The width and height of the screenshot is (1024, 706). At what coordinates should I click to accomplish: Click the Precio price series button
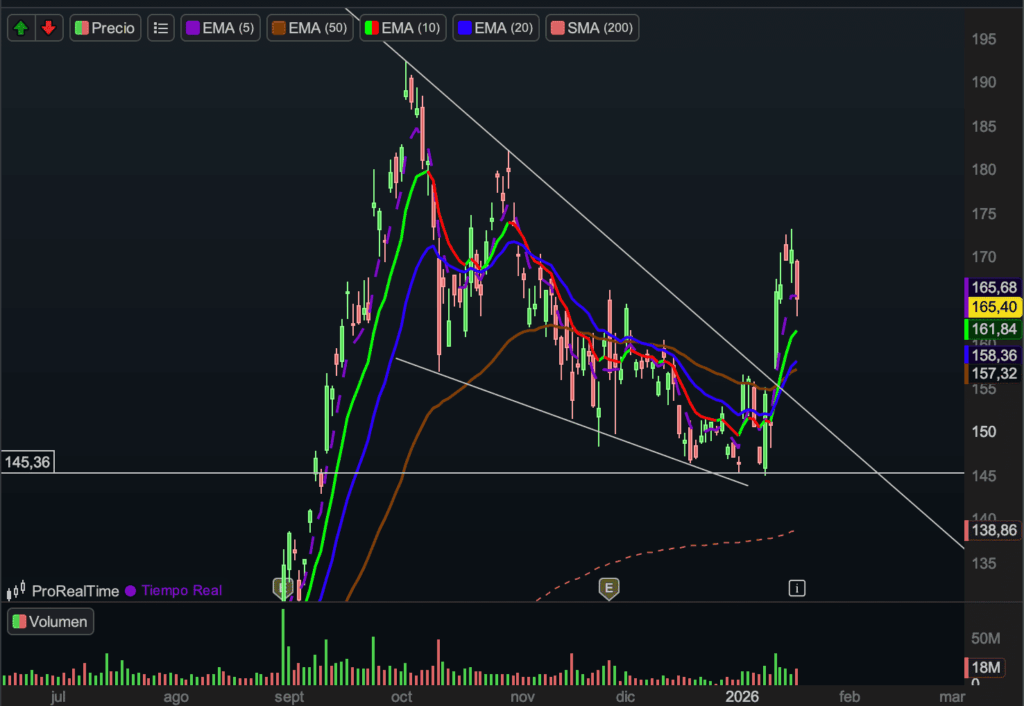[105, 28]
